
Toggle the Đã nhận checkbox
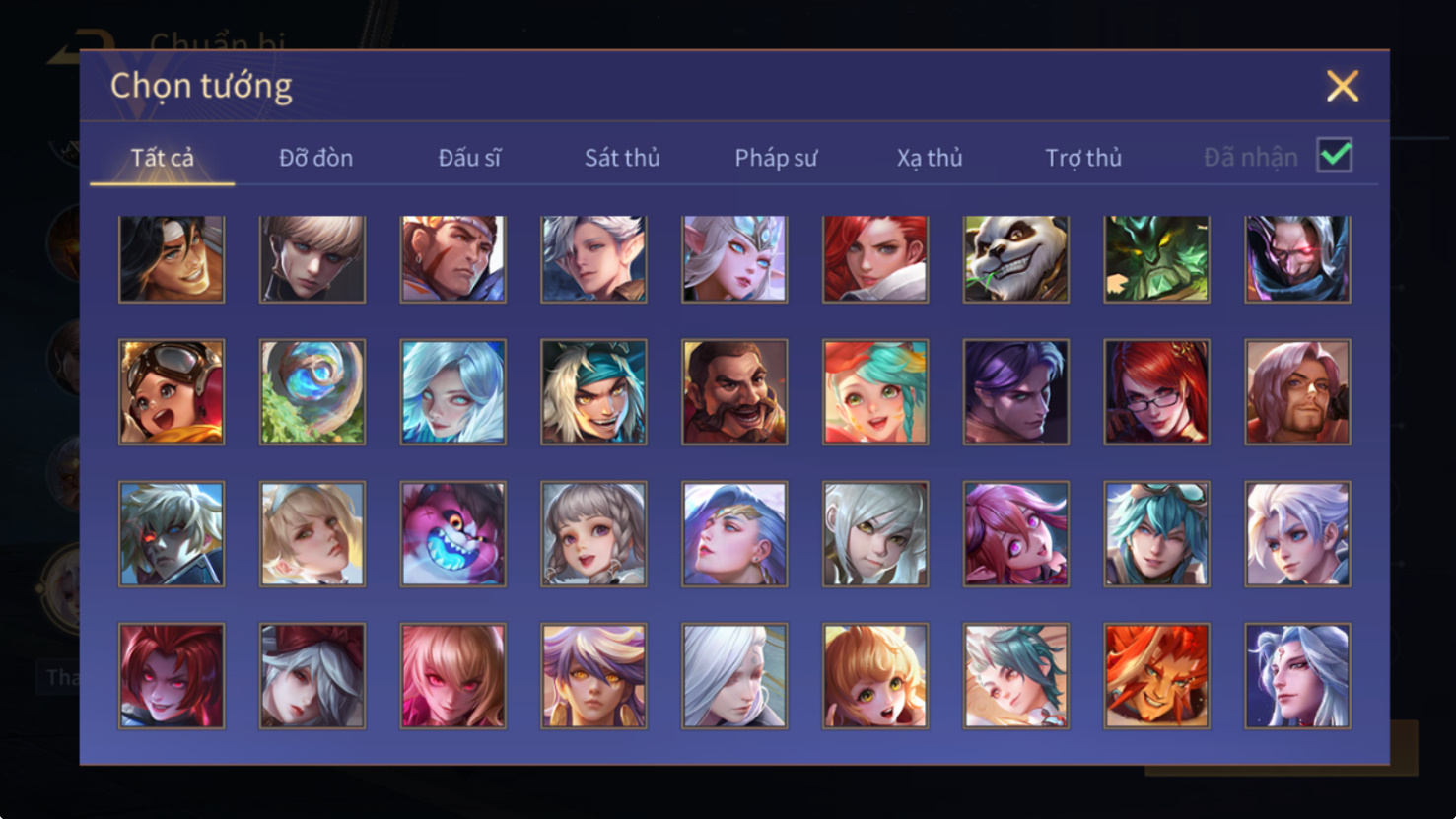[1335, 156]
